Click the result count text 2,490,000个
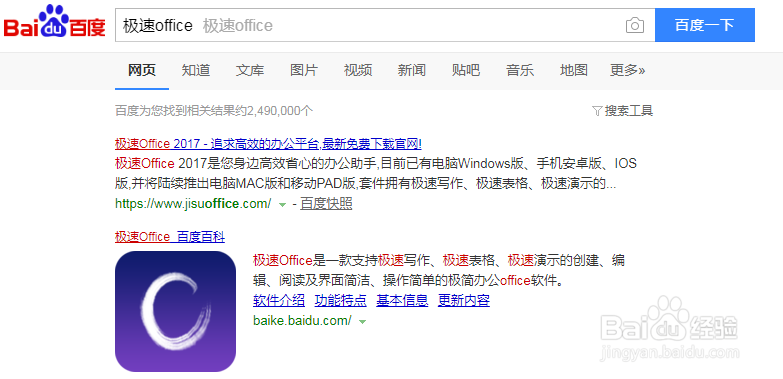The height and width of the screenshot is (379, 783). (x=280, y=111)
